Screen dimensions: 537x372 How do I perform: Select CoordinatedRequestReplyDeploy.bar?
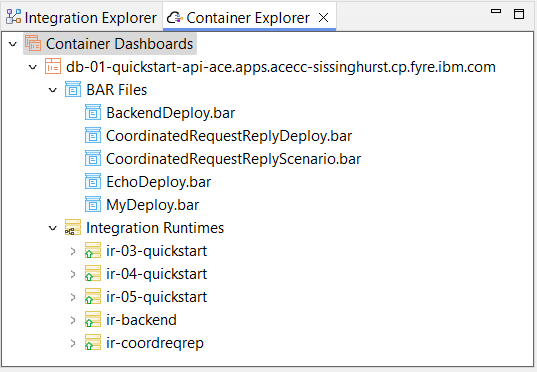click(x=229, y=136)
